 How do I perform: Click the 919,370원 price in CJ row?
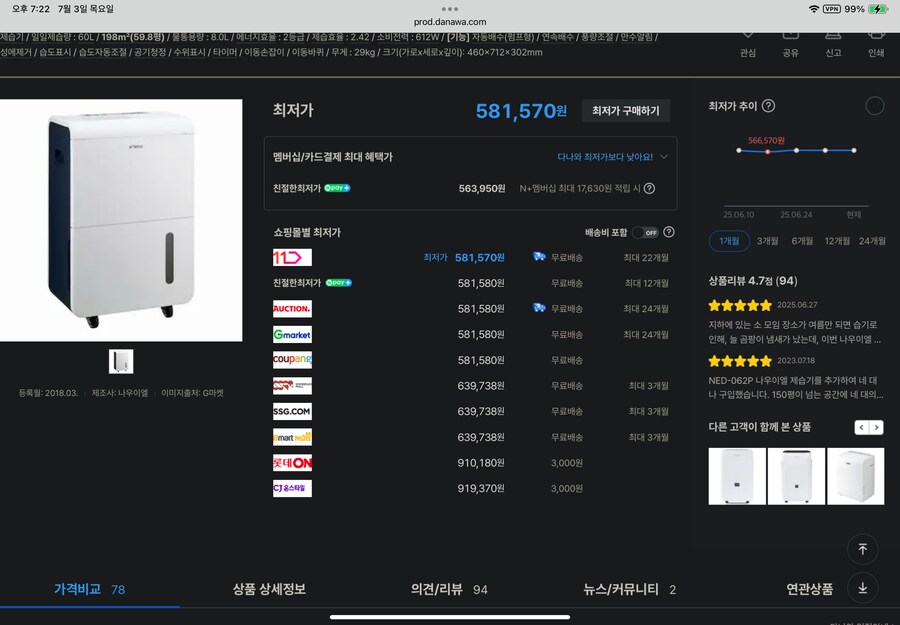click(x=481, y=488)
